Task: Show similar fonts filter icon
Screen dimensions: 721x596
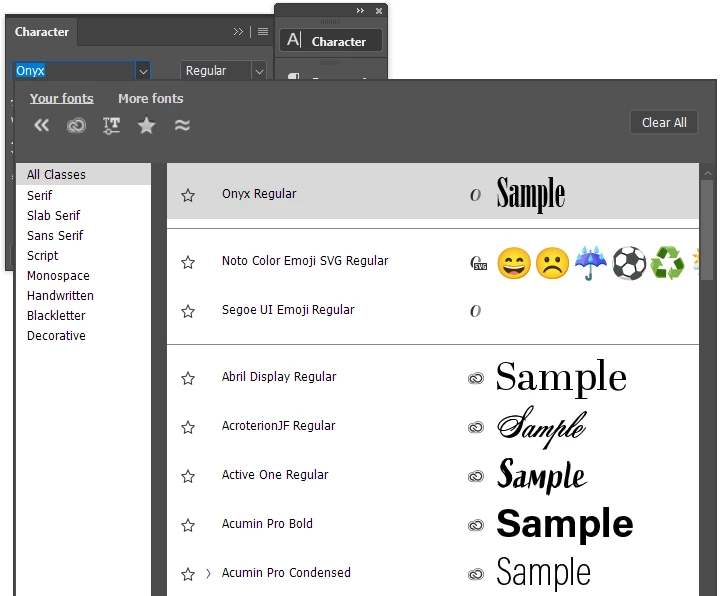Action: coord(182,125)
